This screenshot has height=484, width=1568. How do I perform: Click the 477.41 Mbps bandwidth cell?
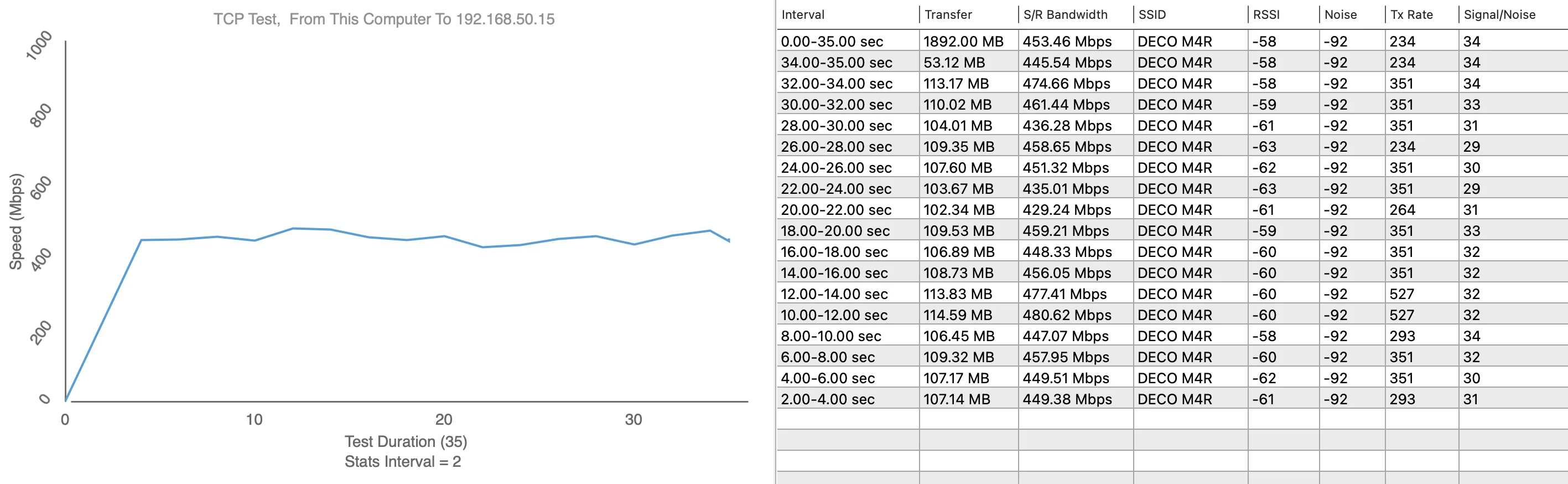coord(1064,295)
